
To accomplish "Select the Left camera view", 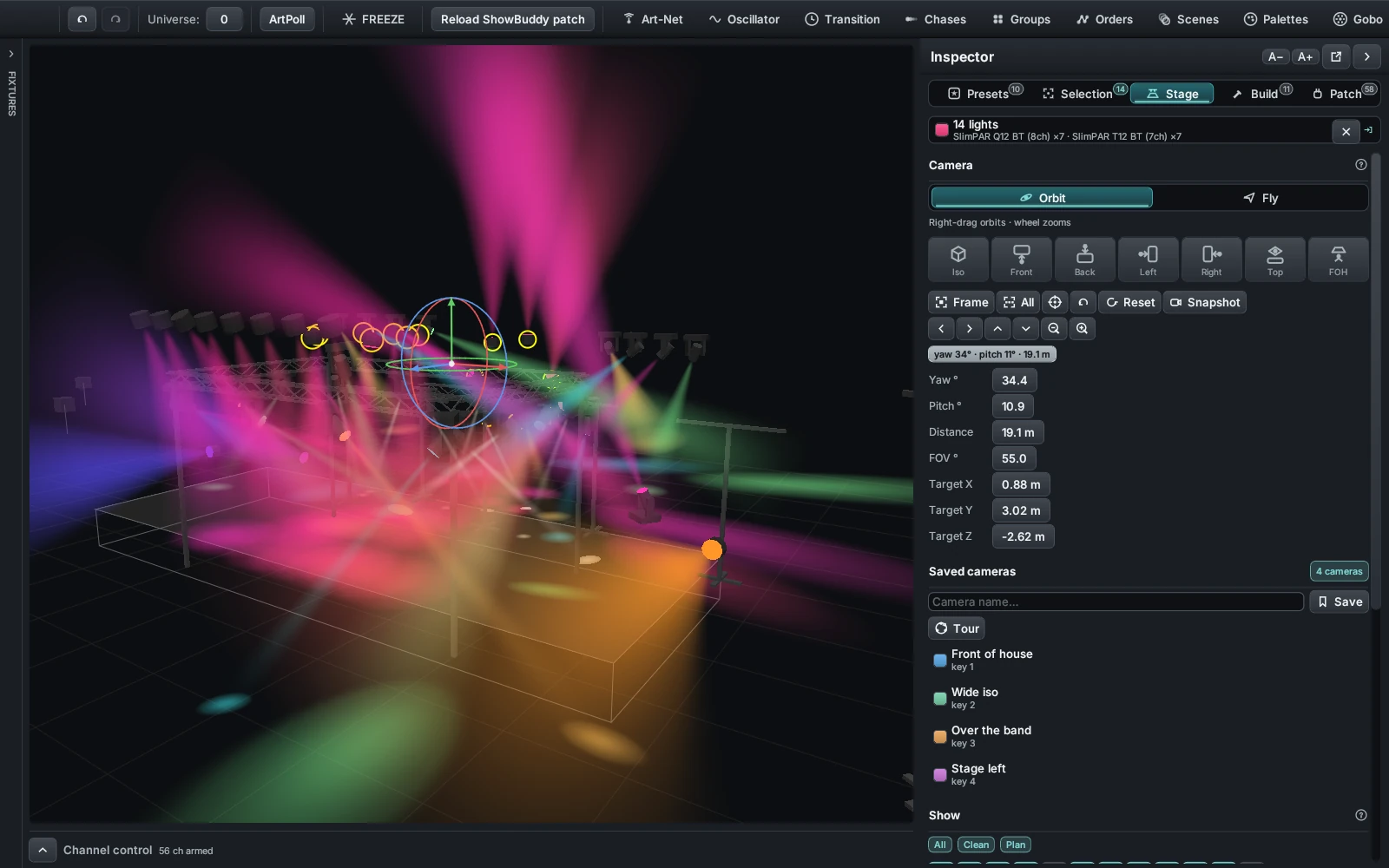I will [1149, 260].
